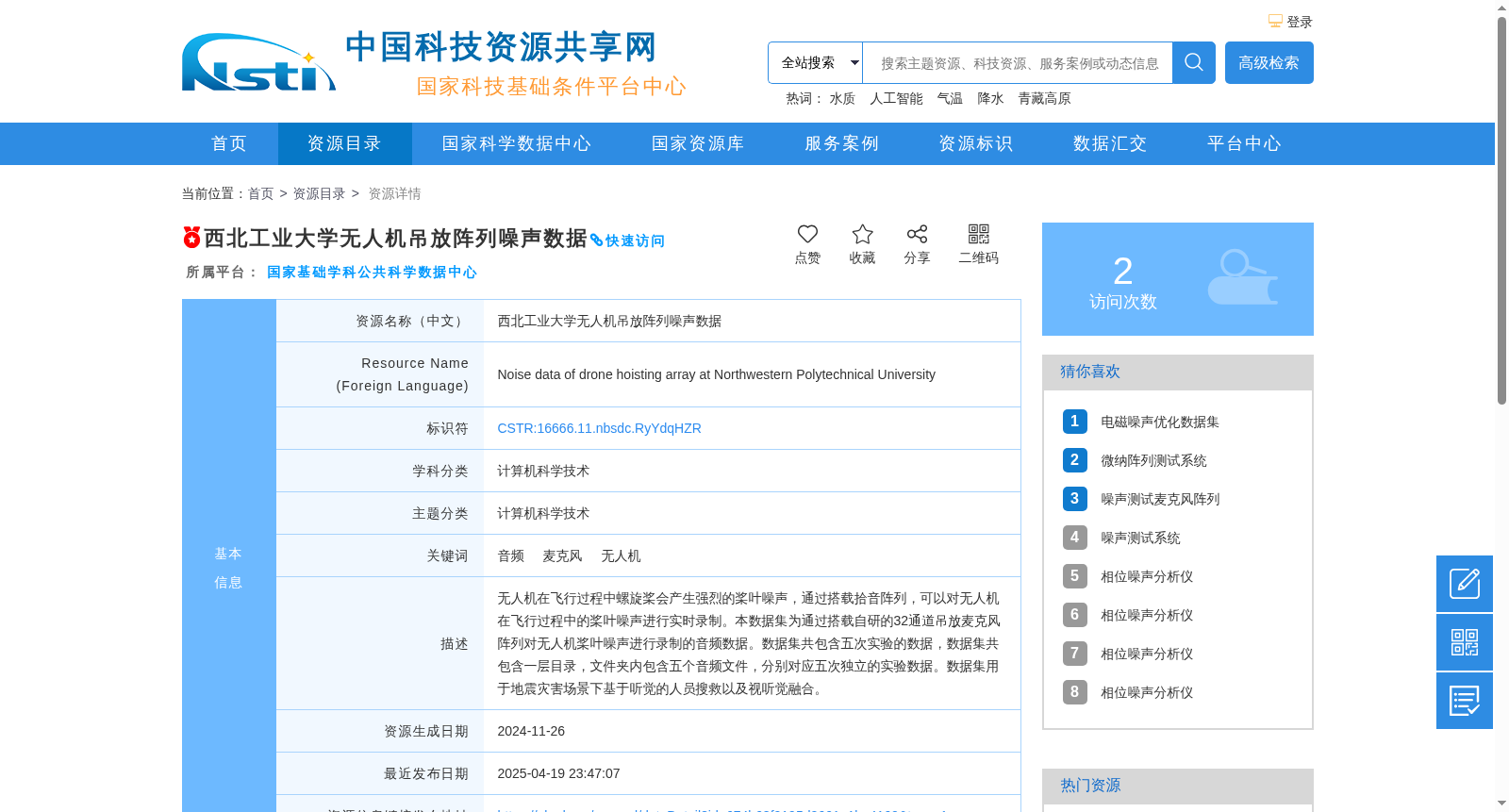Click the magnifier search button
The image size is (1509, 812).
pyautogui.click(x=1194, y=62)
